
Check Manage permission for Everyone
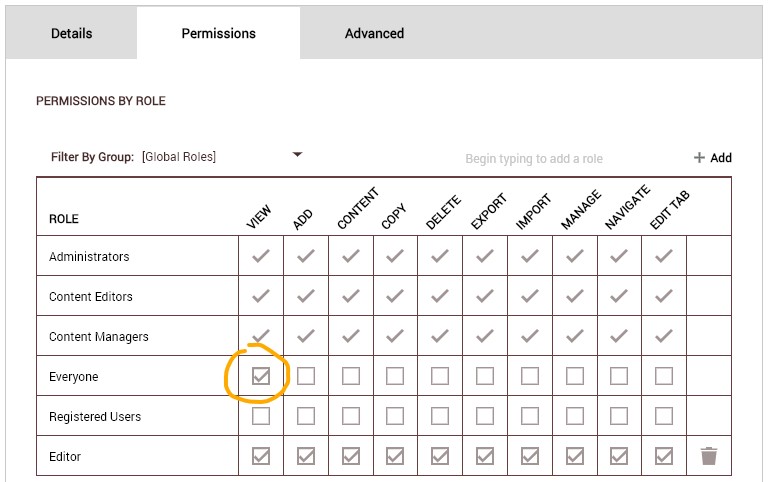tap(574, 376)
